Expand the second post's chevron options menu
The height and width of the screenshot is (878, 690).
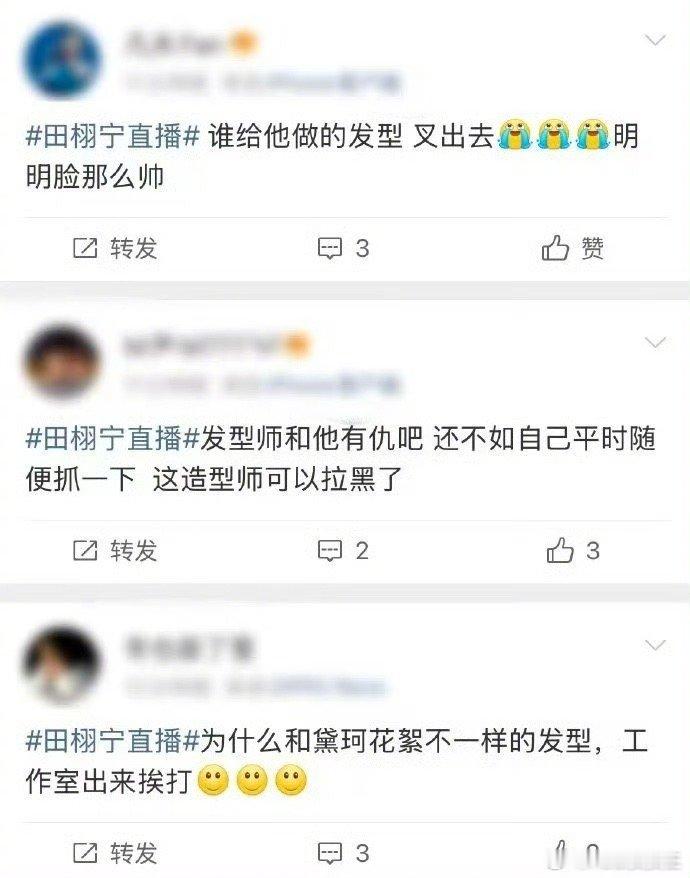point(655,342)
